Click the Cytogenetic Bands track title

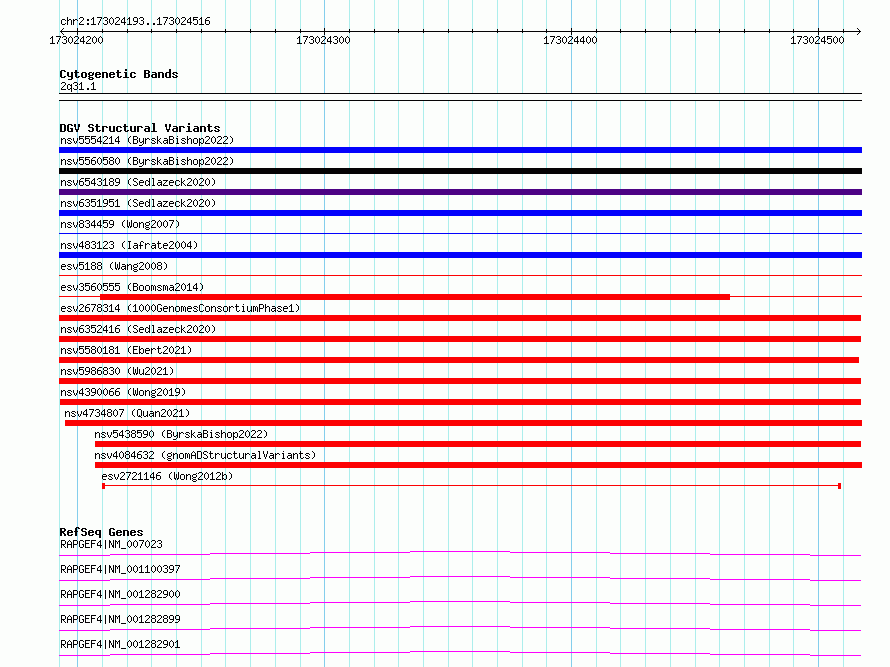[119, 74]
